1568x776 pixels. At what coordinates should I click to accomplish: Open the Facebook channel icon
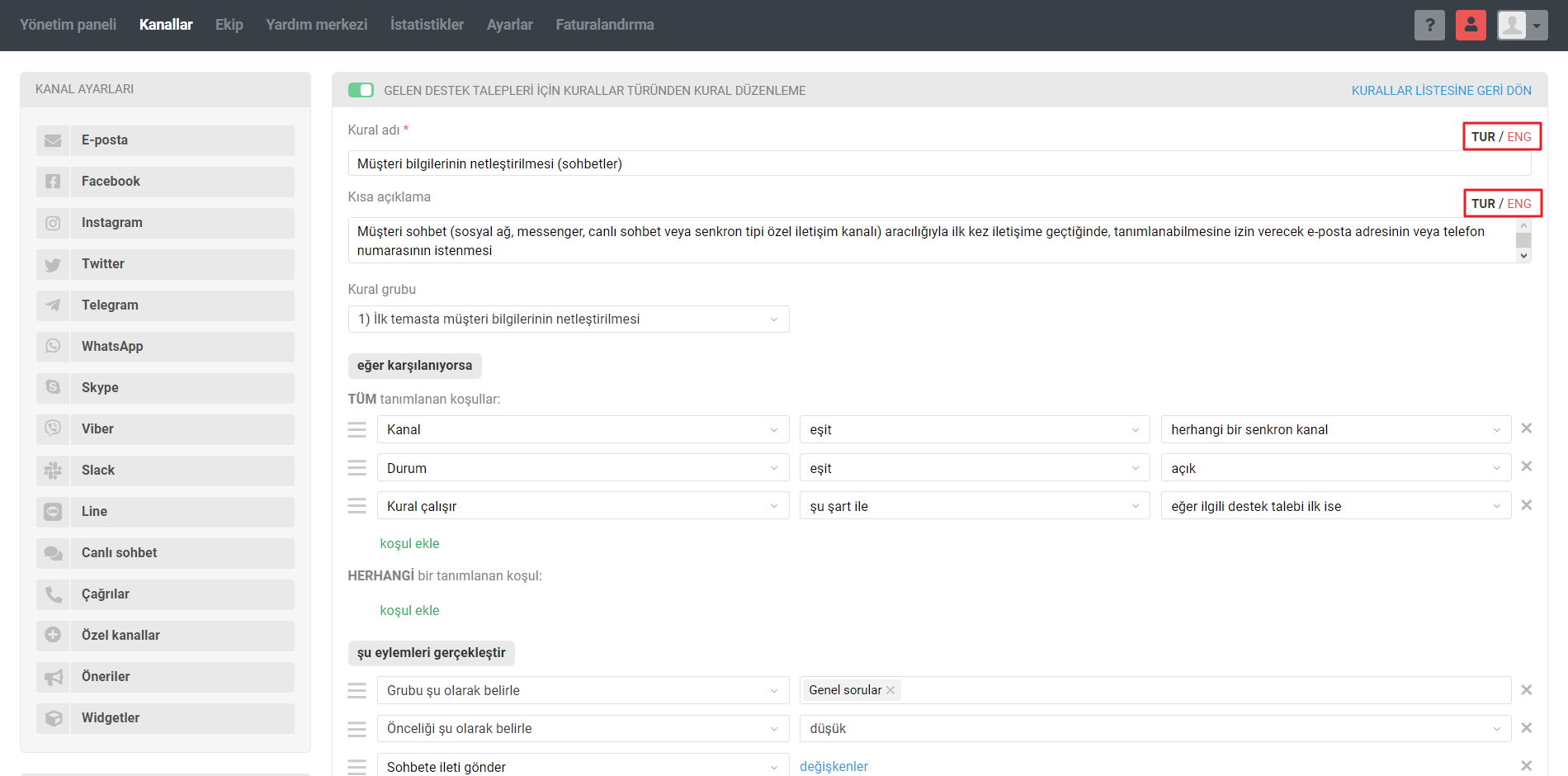click(x=53, y=182)
